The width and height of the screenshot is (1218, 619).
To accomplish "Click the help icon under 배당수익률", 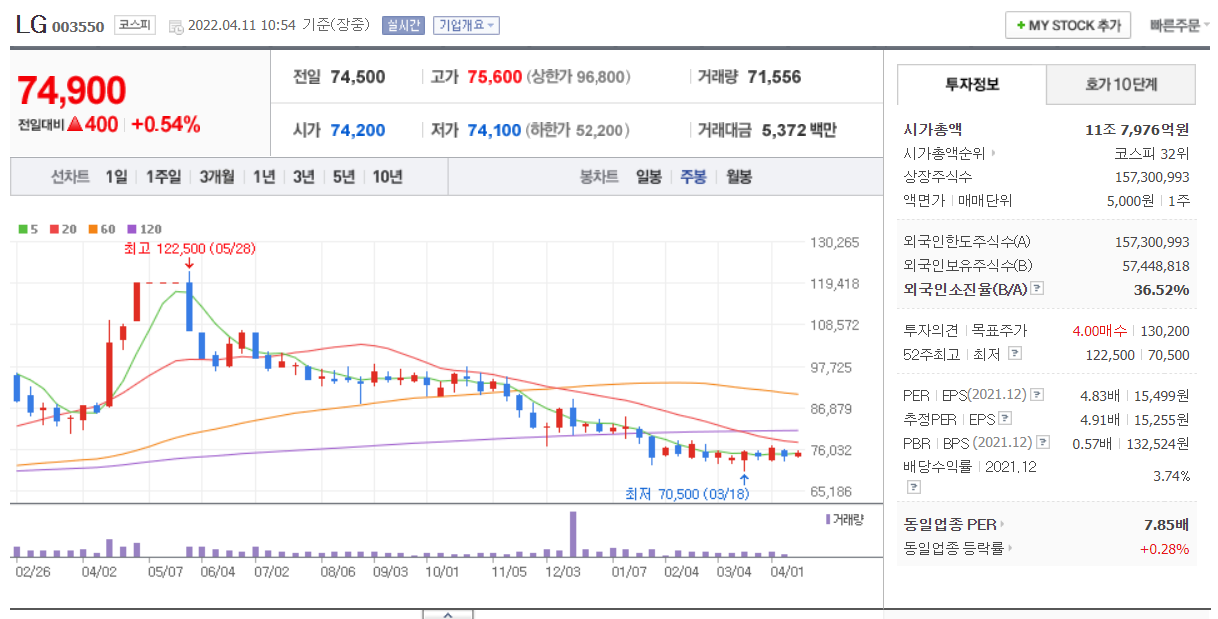I will coord(913,487).
